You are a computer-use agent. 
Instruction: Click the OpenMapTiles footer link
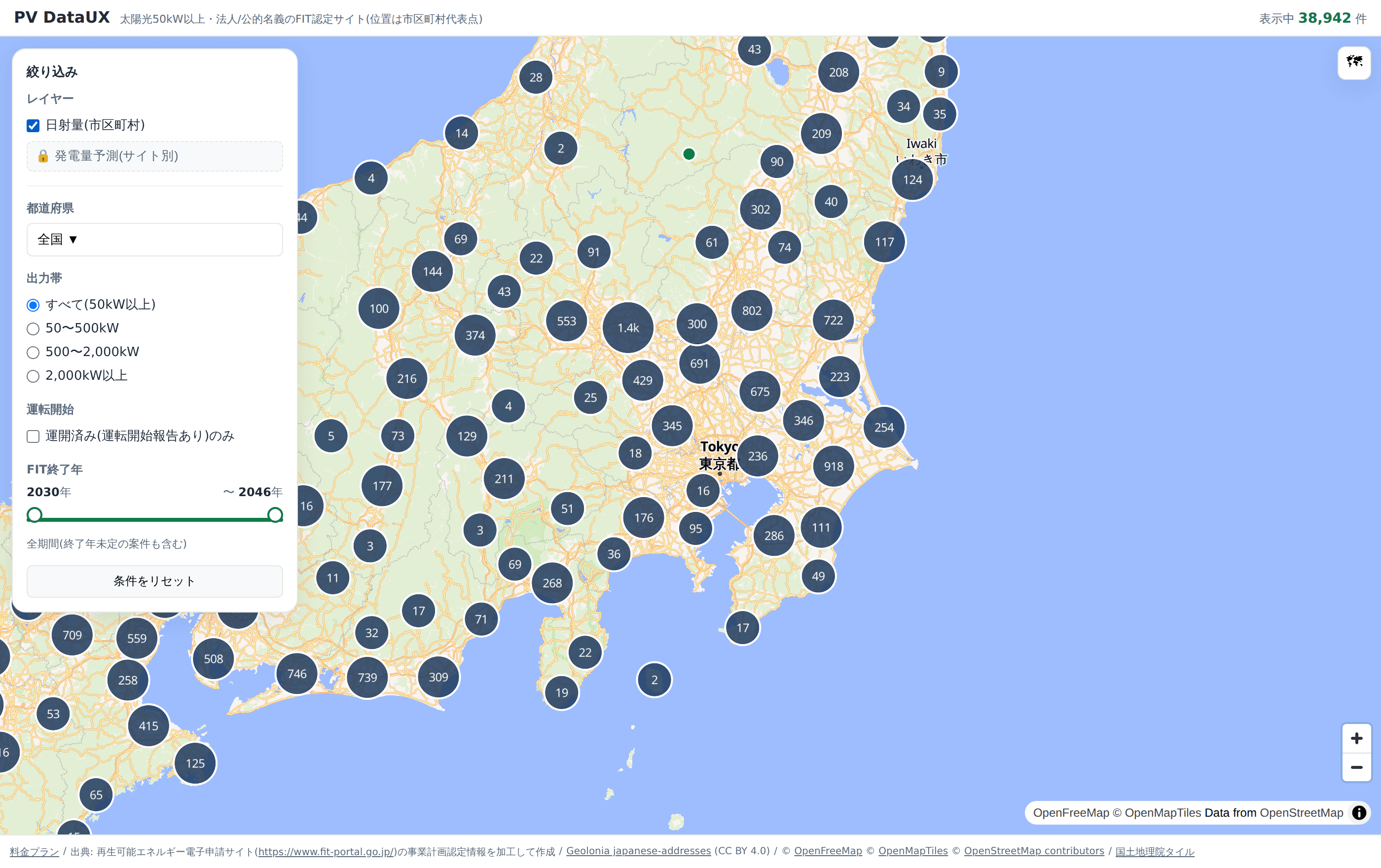tap(912, 851)
